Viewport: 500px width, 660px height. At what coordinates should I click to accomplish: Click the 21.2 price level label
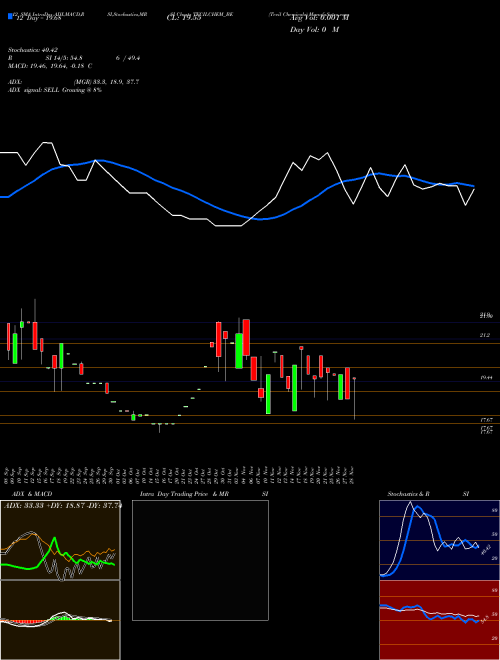click(485, 335)
